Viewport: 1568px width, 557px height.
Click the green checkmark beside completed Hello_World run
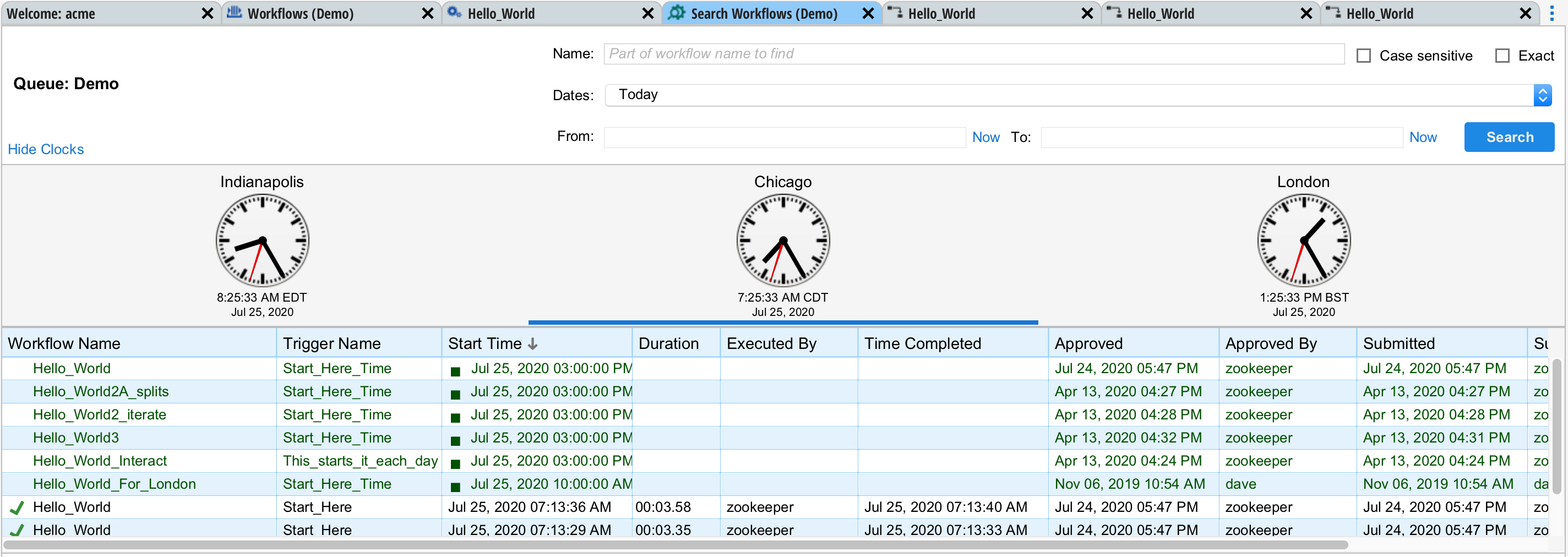coord(17,506)
